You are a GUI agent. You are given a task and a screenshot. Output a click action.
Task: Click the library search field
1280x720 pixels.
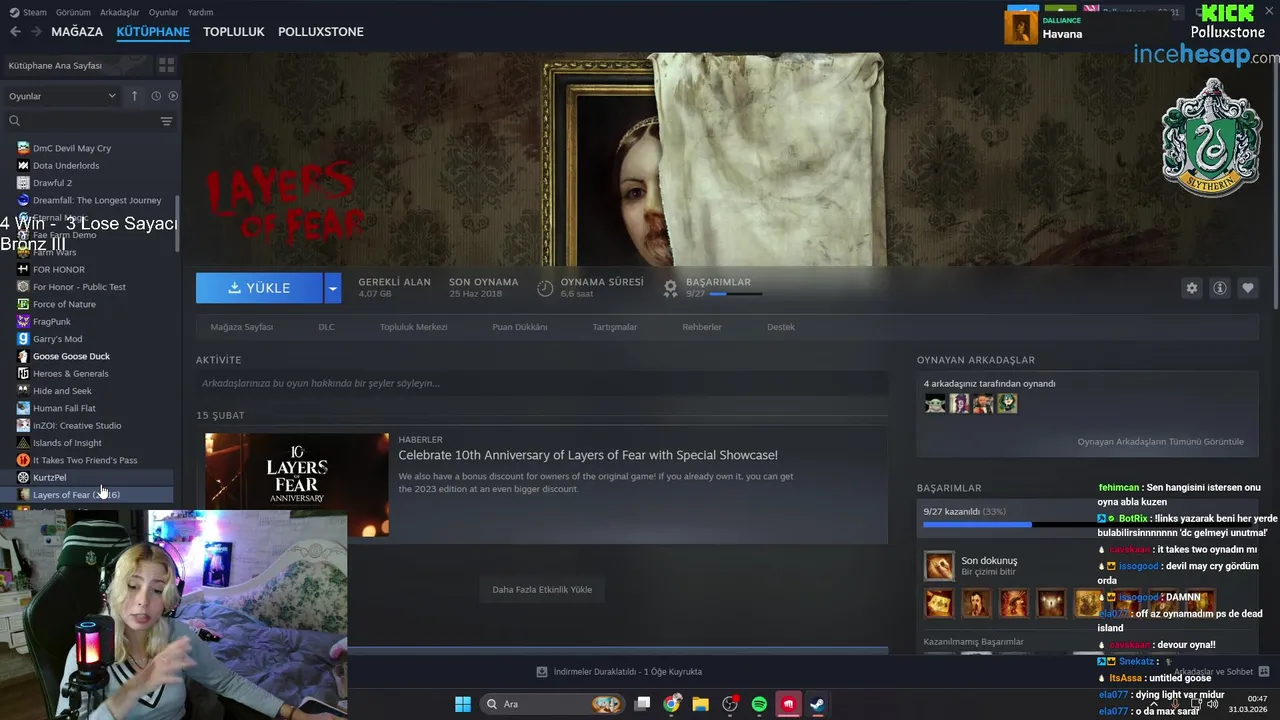(82, 121)
